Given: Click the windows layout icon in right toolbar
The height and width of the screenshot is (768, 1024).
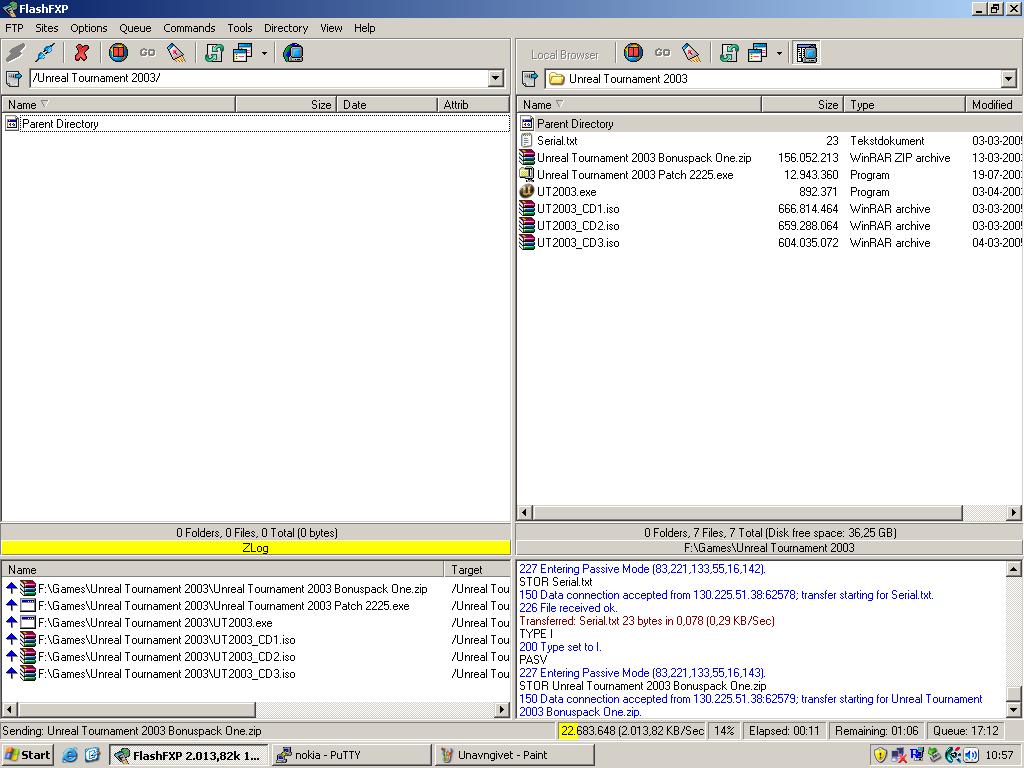Looking at the screenshot, I should pos(758,53).
